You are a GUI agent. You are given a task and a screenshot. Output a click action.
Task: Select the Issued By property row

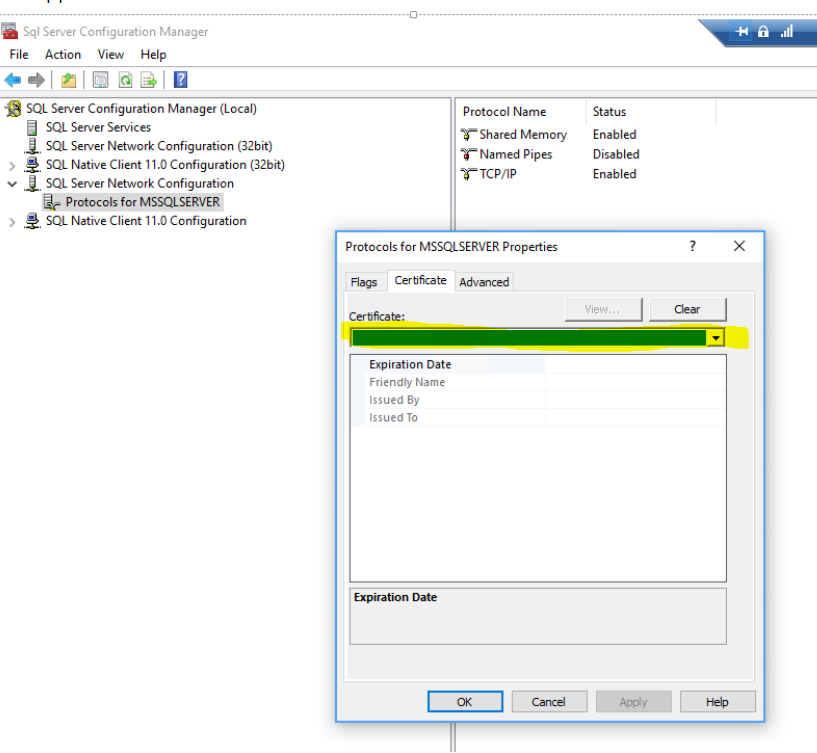point(538,400)
